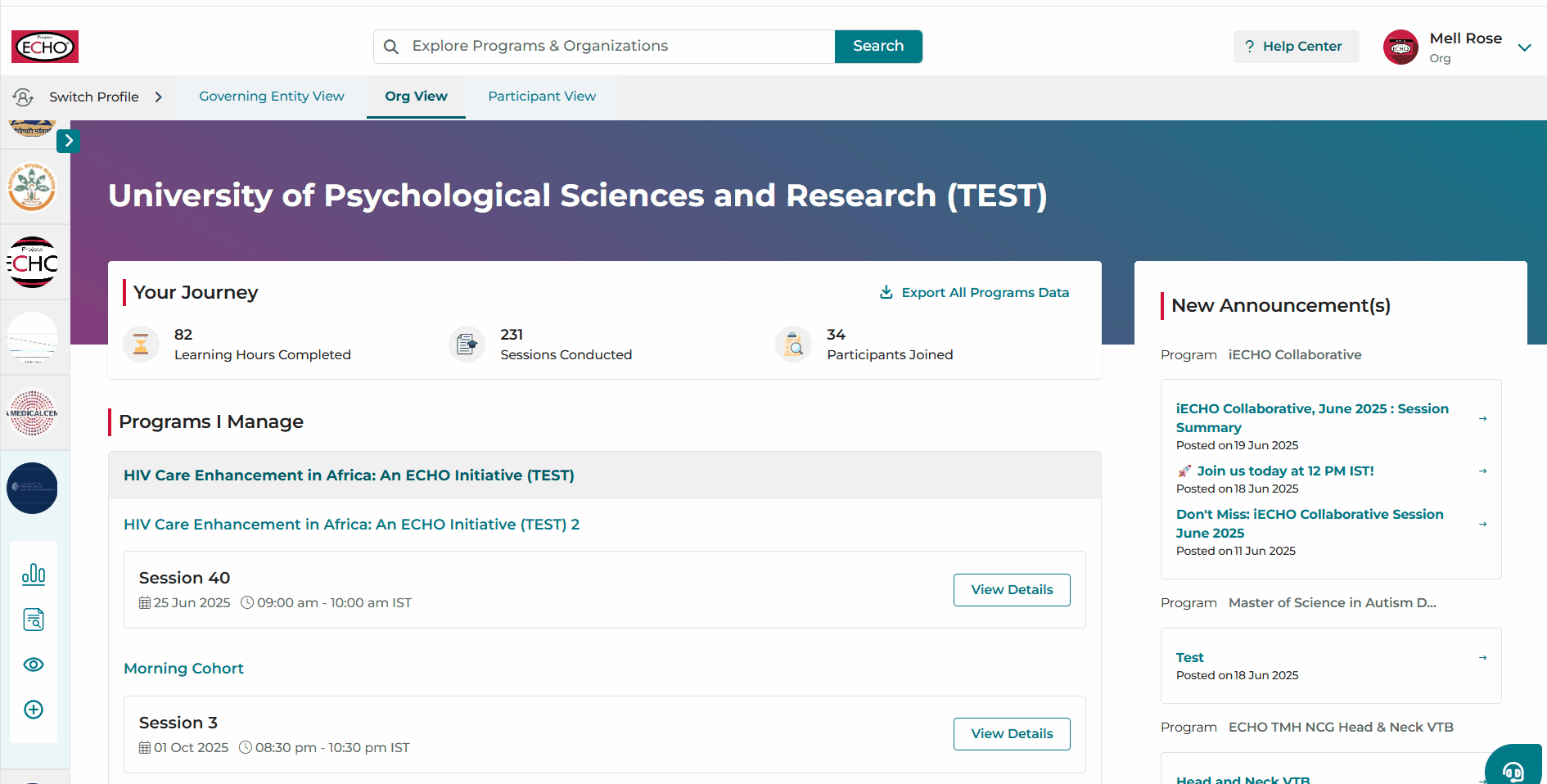
Task: Click the '34' Participants Joined count
Action: [836, 335]
